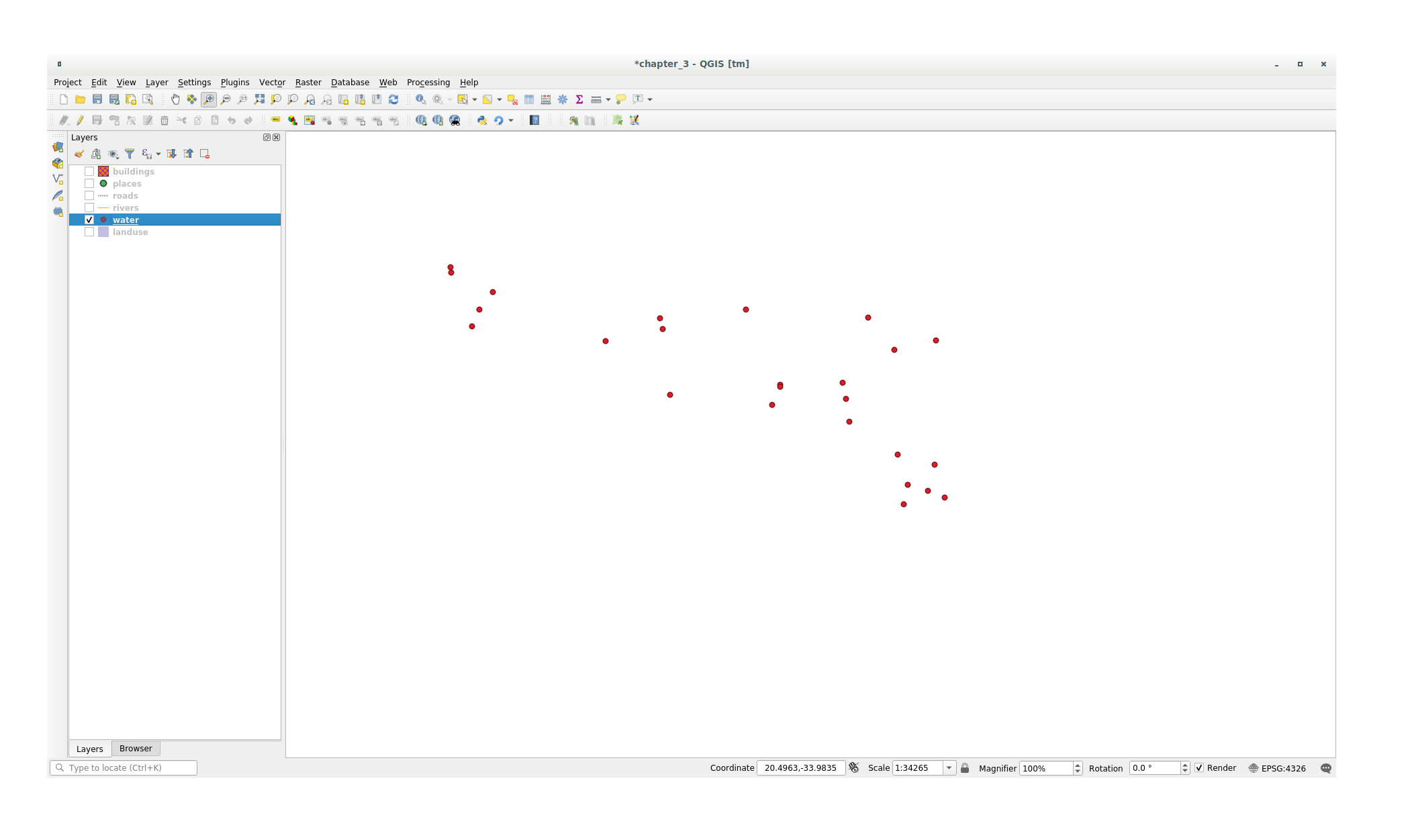Screen dimensions: 1410x840
Task: Toggle visibility of the water layer
Action: click(88, 219)
